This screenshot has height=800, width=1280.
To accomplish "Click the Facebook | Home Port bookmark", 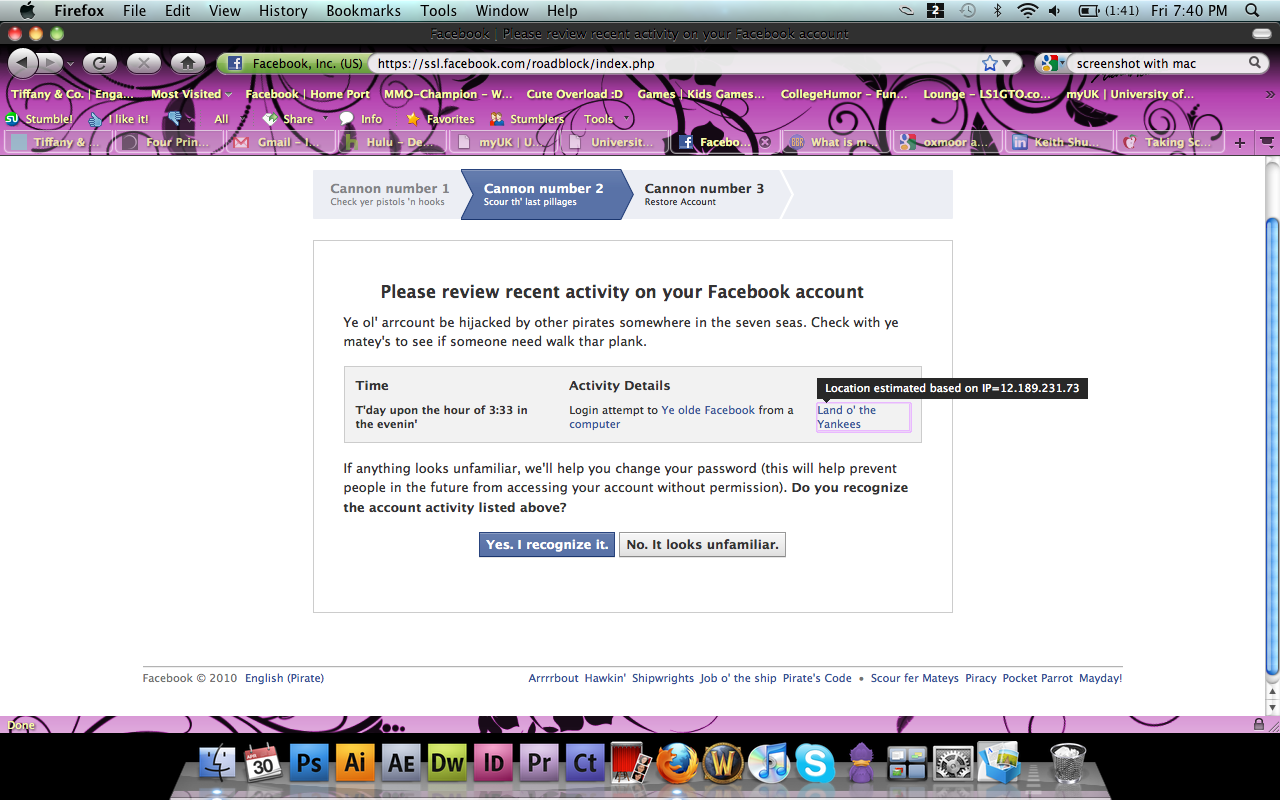I will coord(307,94).
